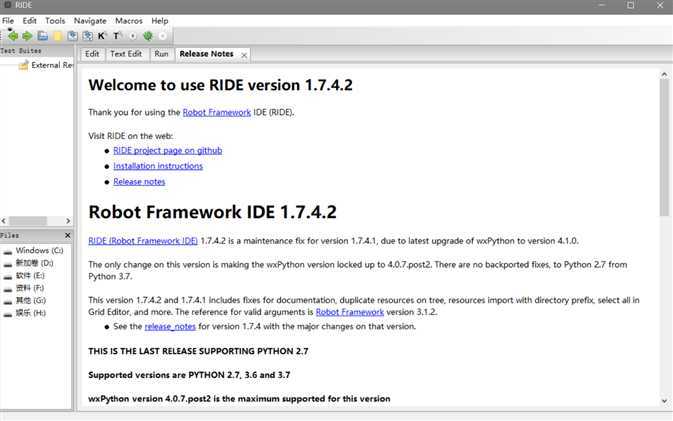Click wxPython version 4.0.7.post2 bold text
Viewport: 673px width, 421px height.
(x=239, y=399)
